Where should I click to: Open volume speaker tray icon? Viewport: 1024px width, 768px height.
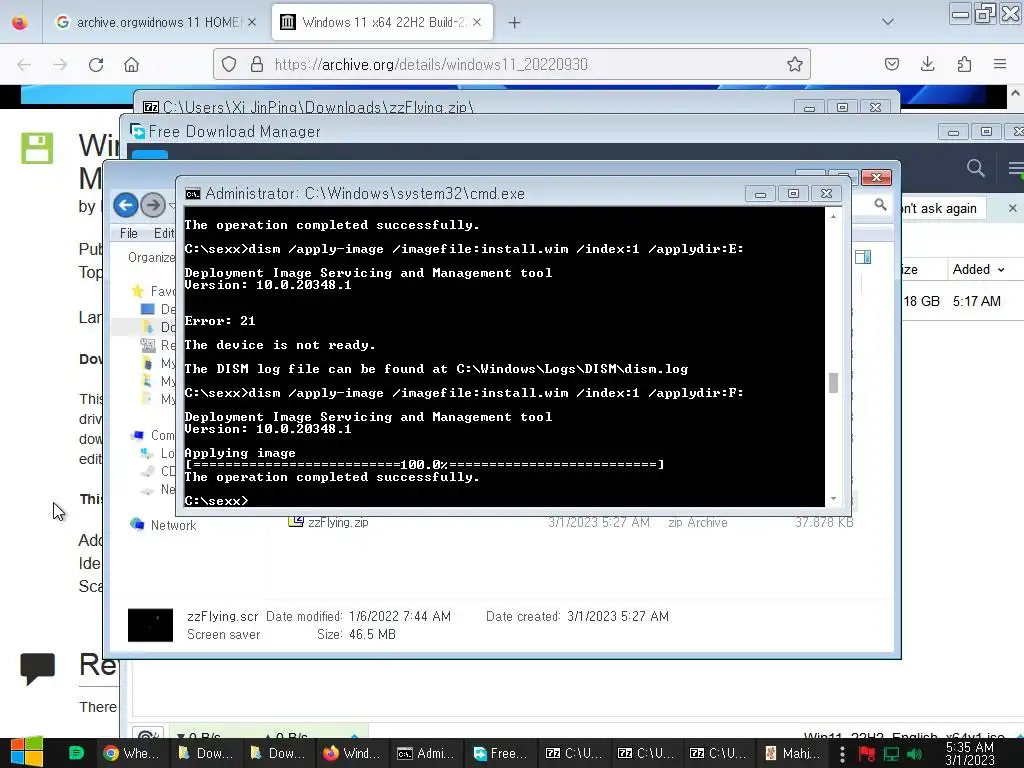point(914,754)
